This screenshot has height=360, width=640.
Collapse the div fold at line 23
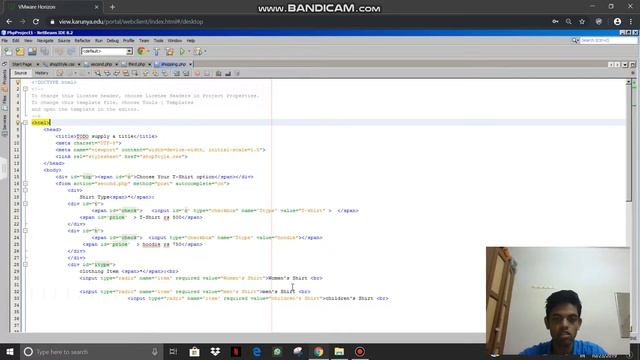[25, 231]
